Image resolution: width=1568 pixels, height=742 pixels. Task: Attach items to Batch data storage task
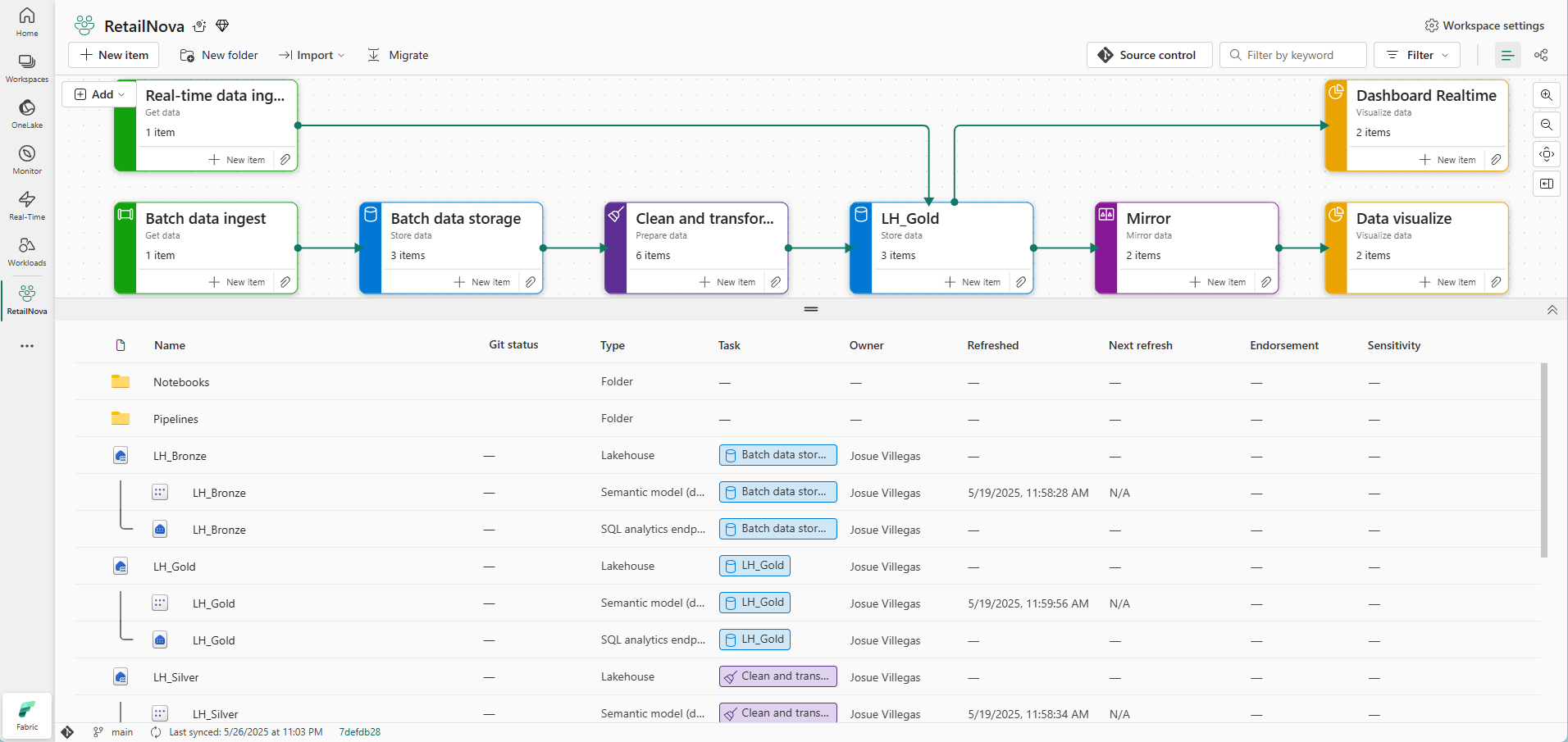530,282
